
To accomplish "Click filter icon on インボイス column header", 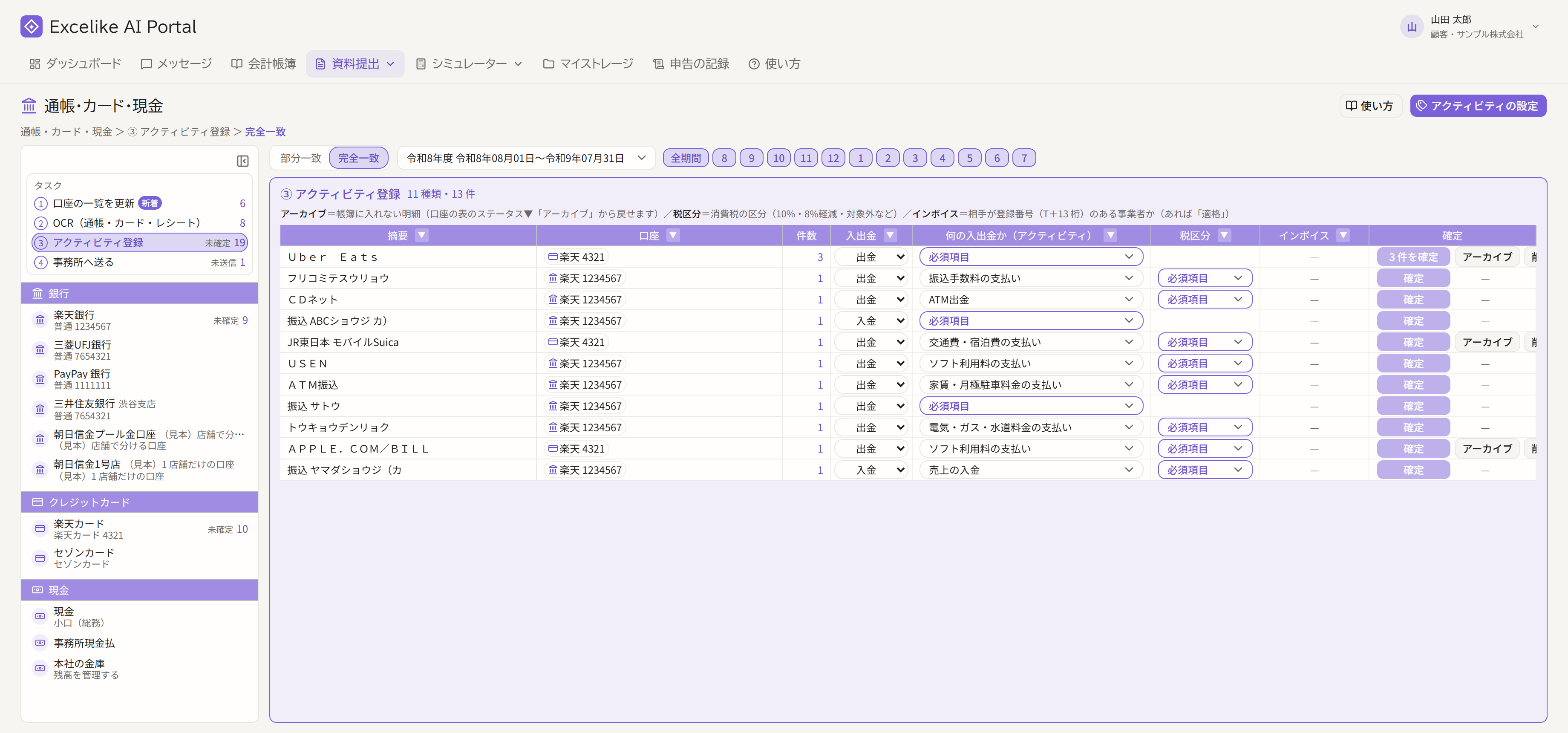I will pos(1343,235).
